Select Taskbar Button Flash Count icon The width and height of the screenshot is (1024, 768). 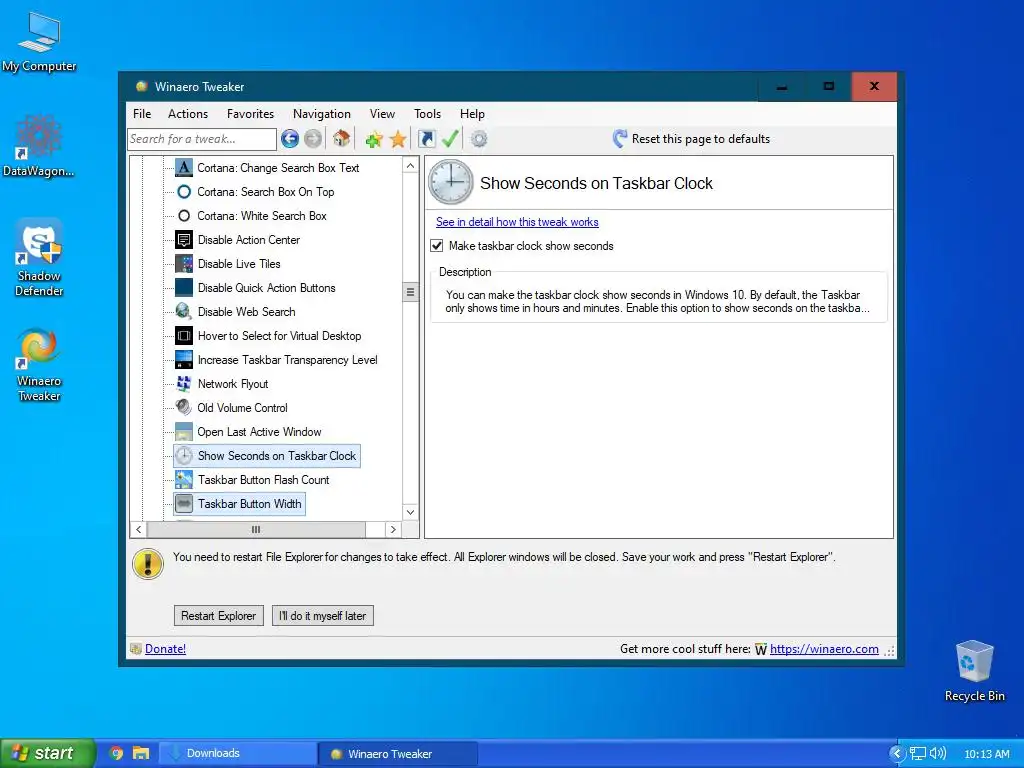[184, 480]
